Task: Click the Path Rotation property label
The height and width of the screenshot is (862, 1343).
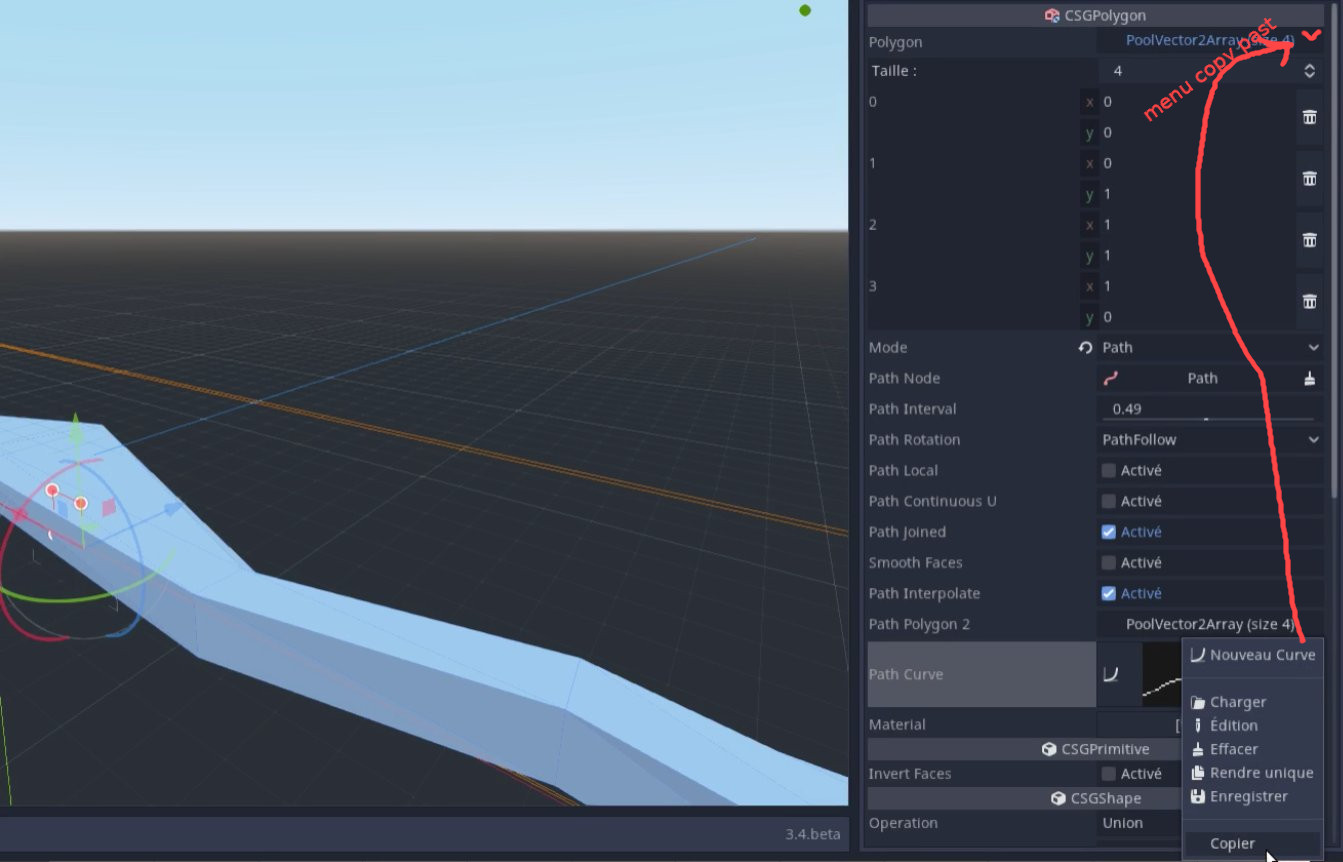Action: pos(914,440)
